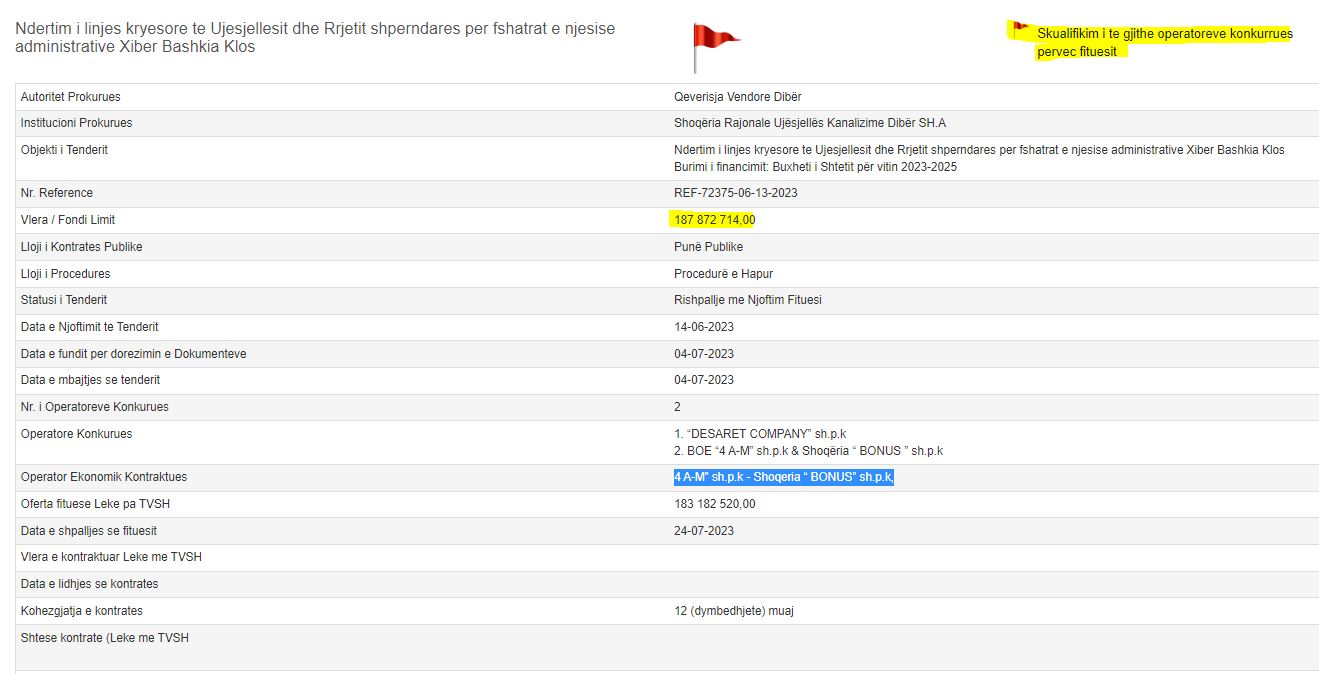Click the date 14-06-2023
1319x674 pixels.
[704, 327]
